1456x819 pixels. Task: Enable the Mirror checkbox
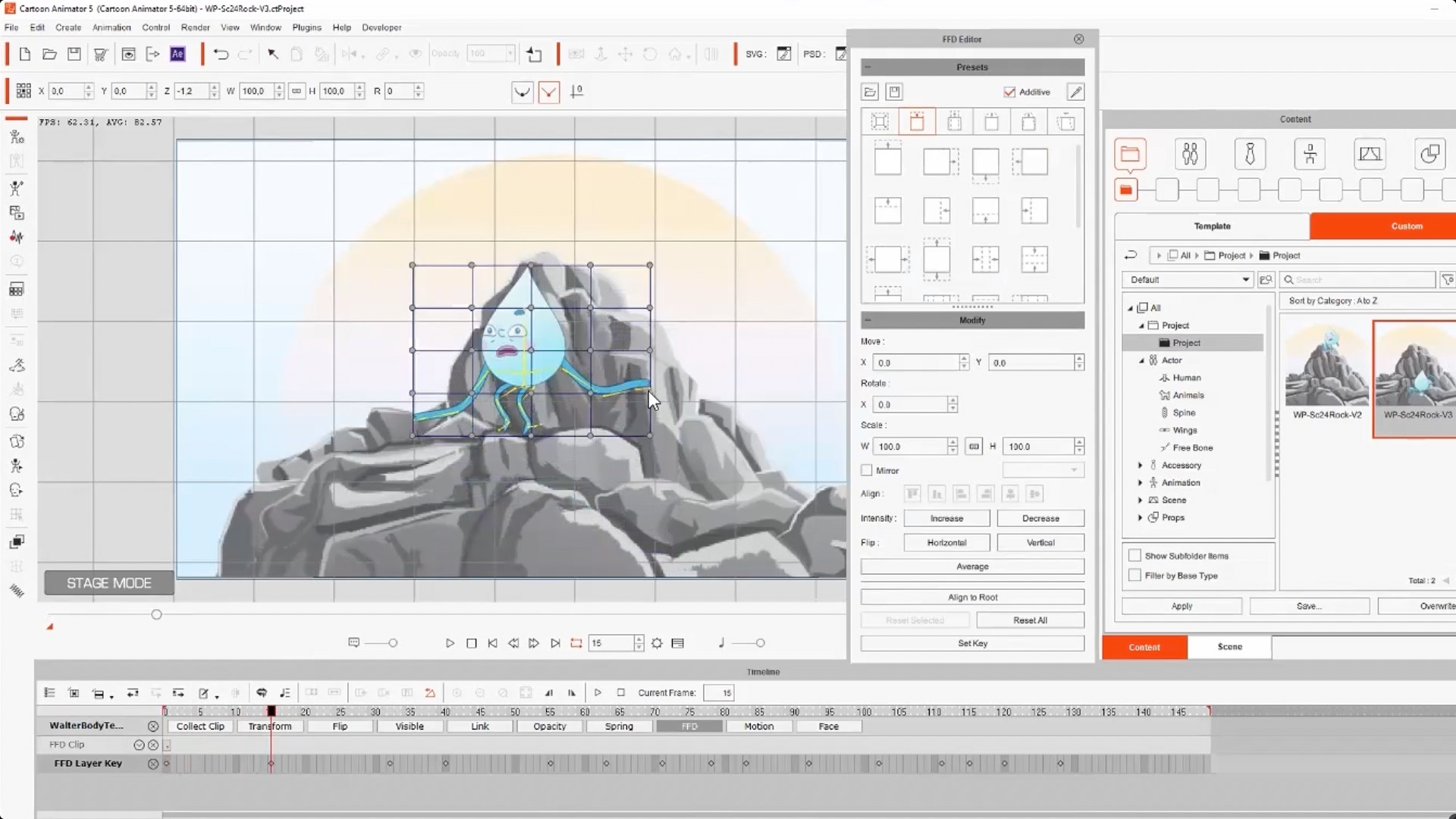pyautogui.click(x=867, y=470)
